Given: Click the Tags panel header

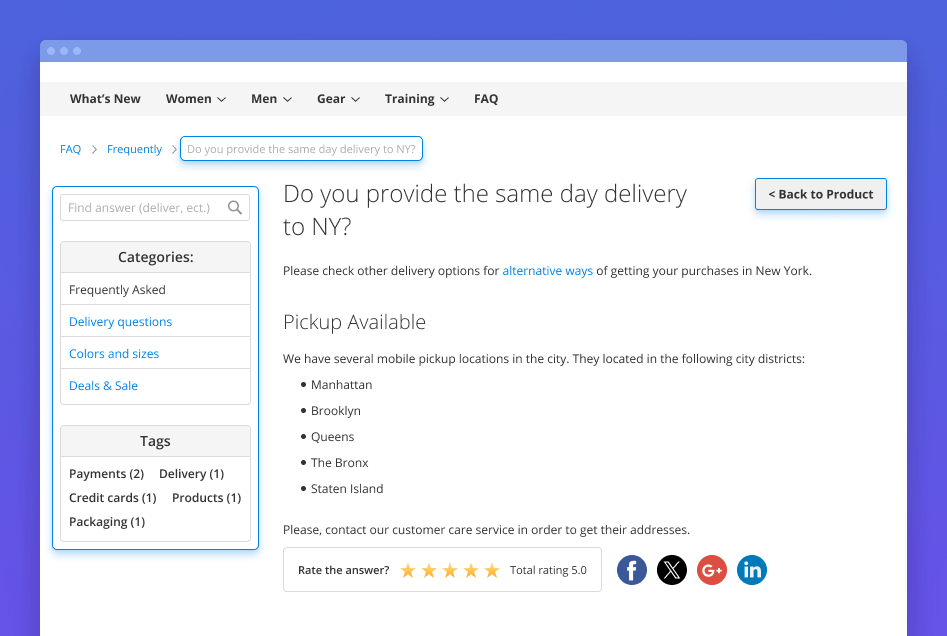Looking at the screenshot, I should [155, 442].
